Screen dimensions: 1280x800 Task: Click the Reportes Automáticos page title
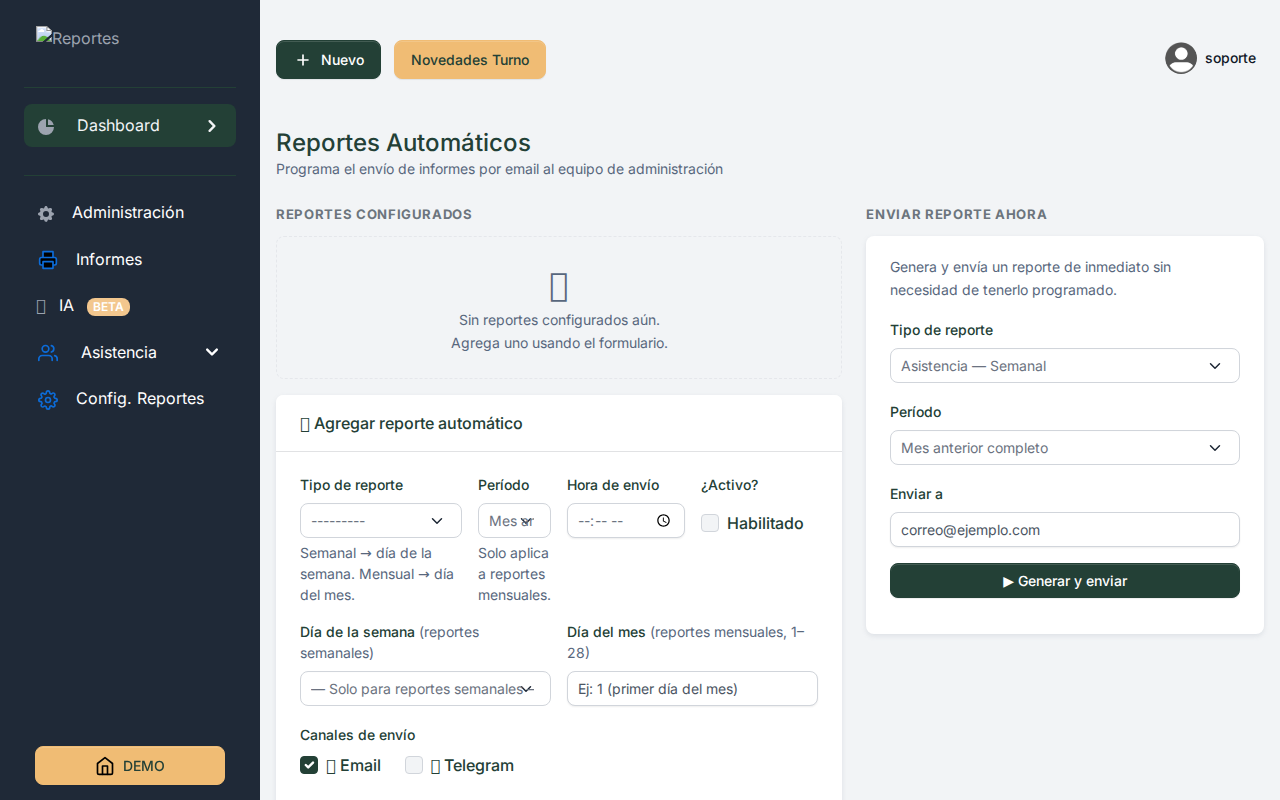403,142
